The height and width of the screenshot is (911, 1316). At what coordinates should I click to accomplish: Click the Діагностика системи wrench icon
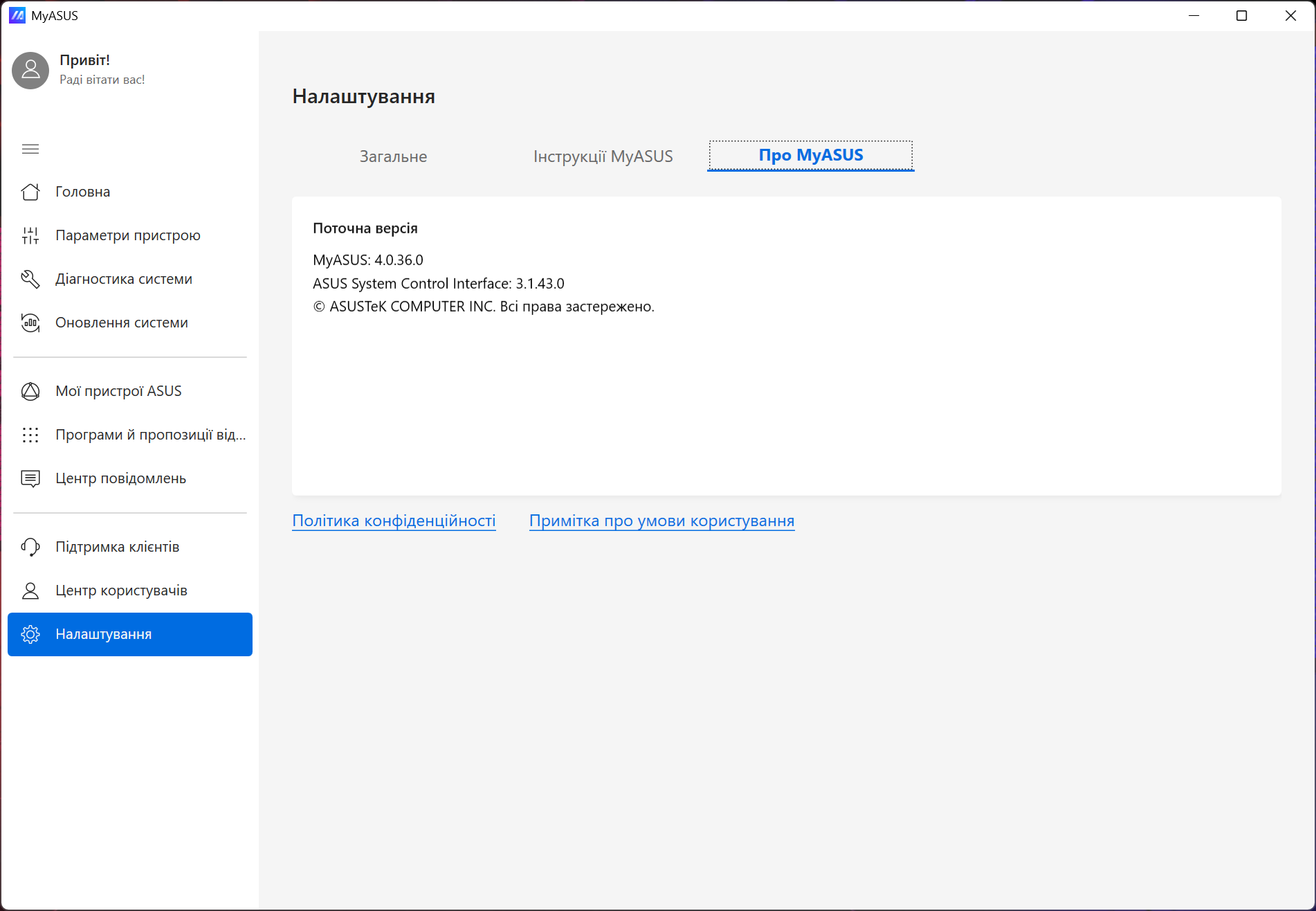coord(30,279)
